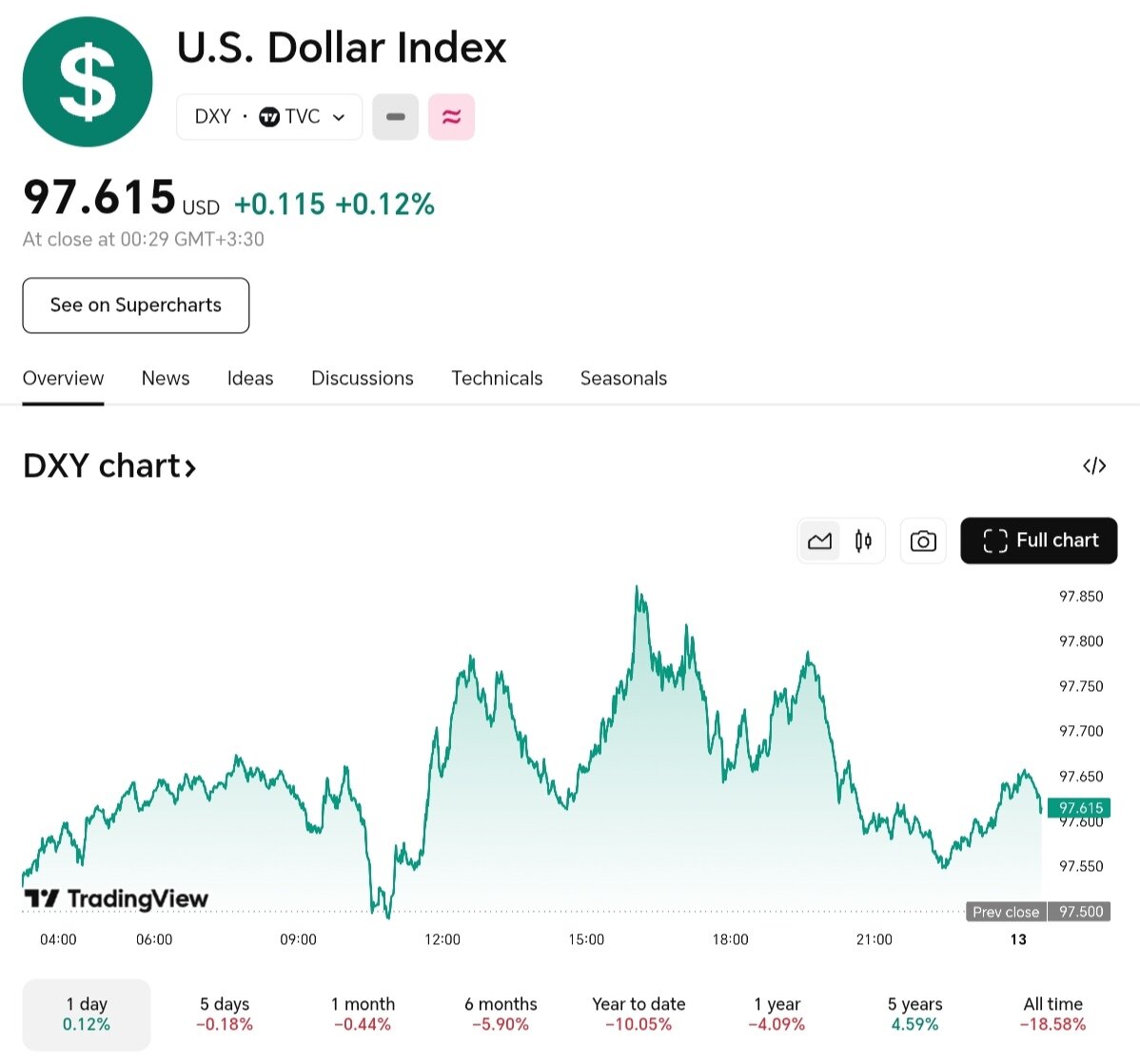1140x1064 pixels.
Task: Open the embed code icon above the chart
Action: point(1094,465)
